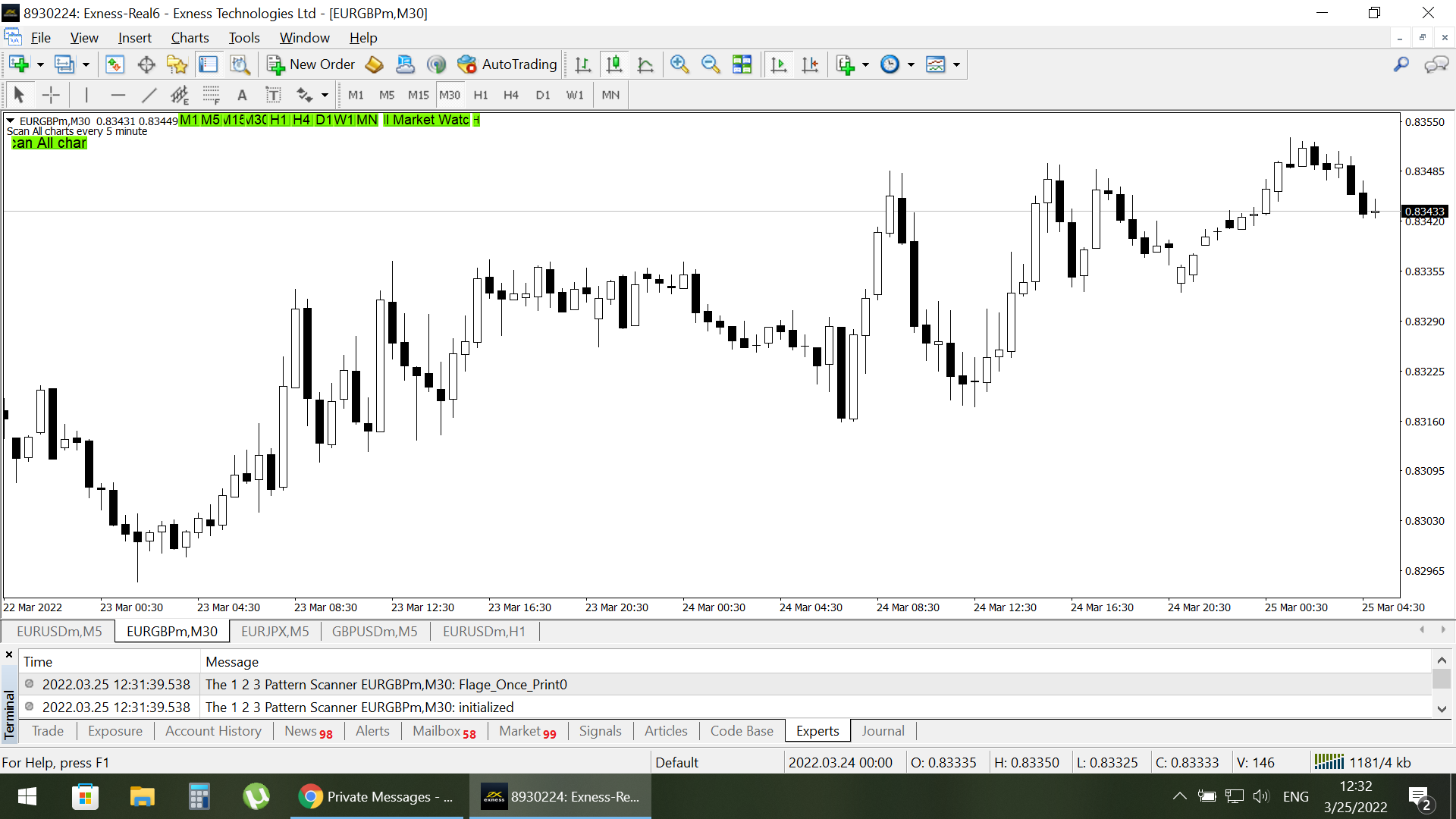Enable the chart auto scroll button

[x=779, y=64]
